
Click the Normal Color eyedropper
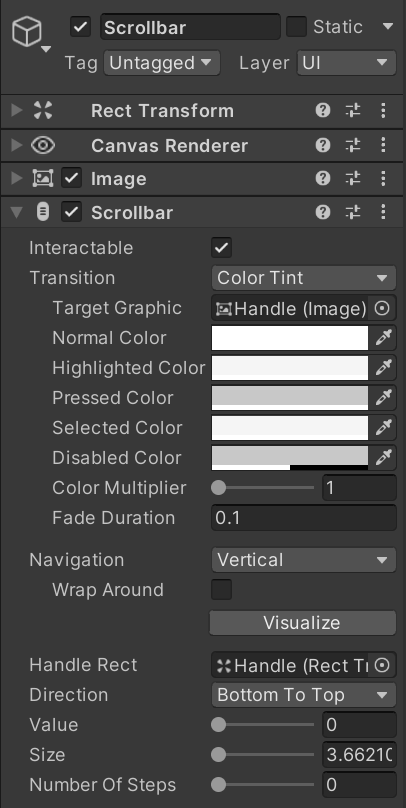[383, 338]
